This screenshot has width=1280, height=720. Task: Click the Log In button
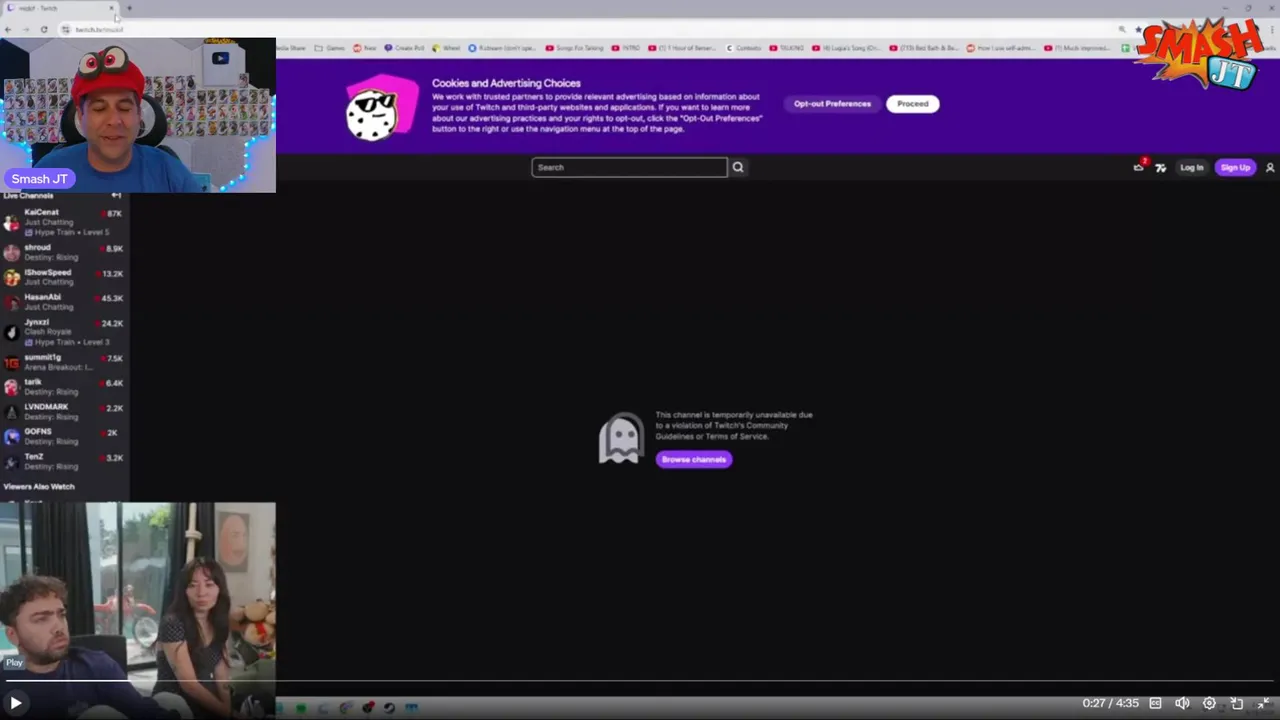[x=1191, y=167]
